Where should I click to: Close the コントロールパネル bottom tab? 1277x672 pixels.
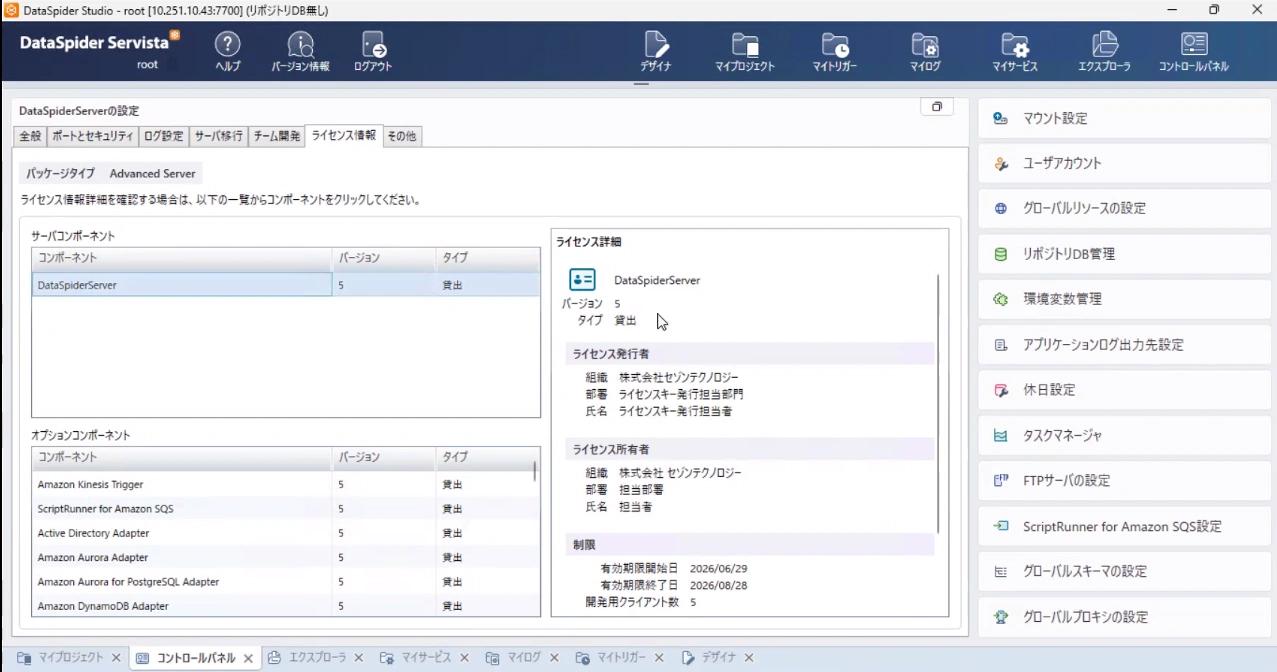click(x=248, y=658)
